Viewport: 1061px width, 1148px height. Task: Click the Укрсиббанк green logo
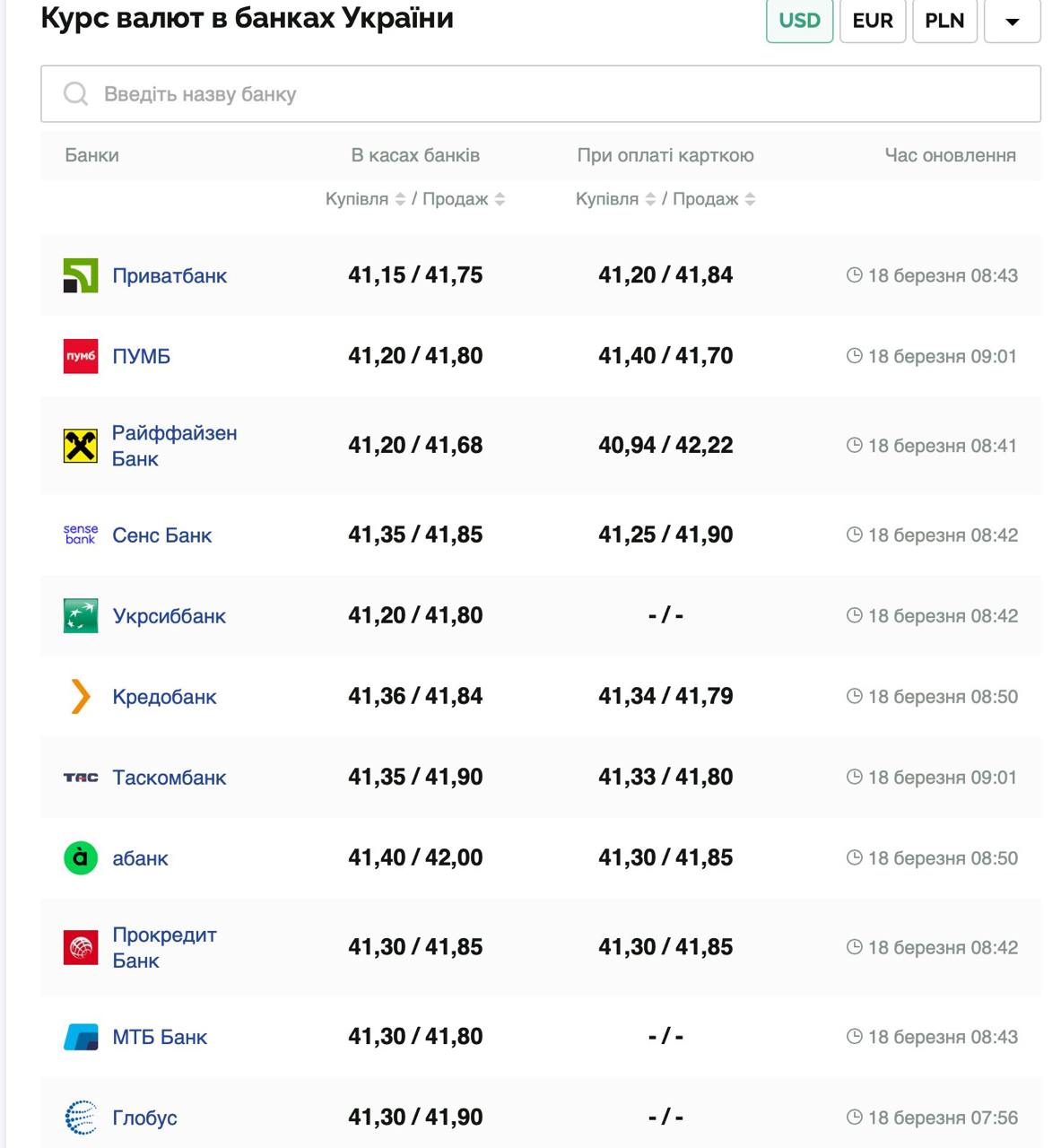80,616
